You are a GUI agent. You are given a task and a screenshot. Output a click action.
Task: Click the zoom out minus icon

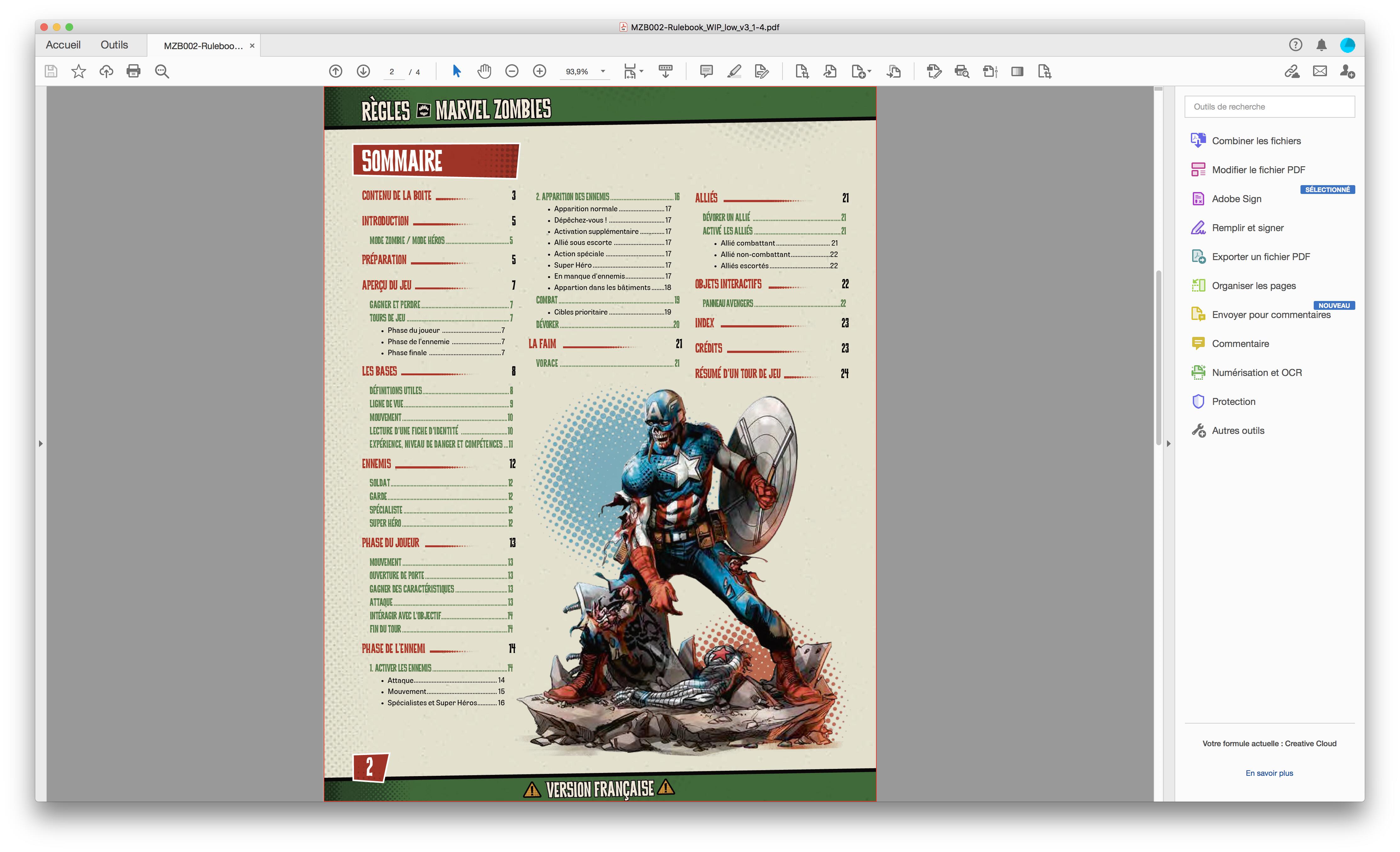point(512,71)
